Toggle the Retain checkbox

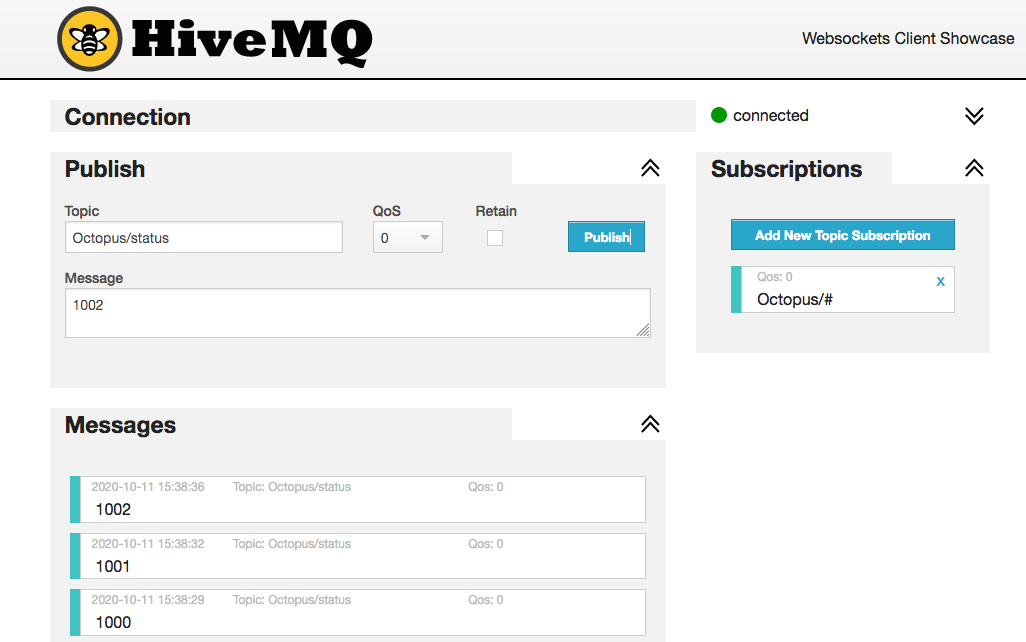pyautogui.click(x=495, y=238)
